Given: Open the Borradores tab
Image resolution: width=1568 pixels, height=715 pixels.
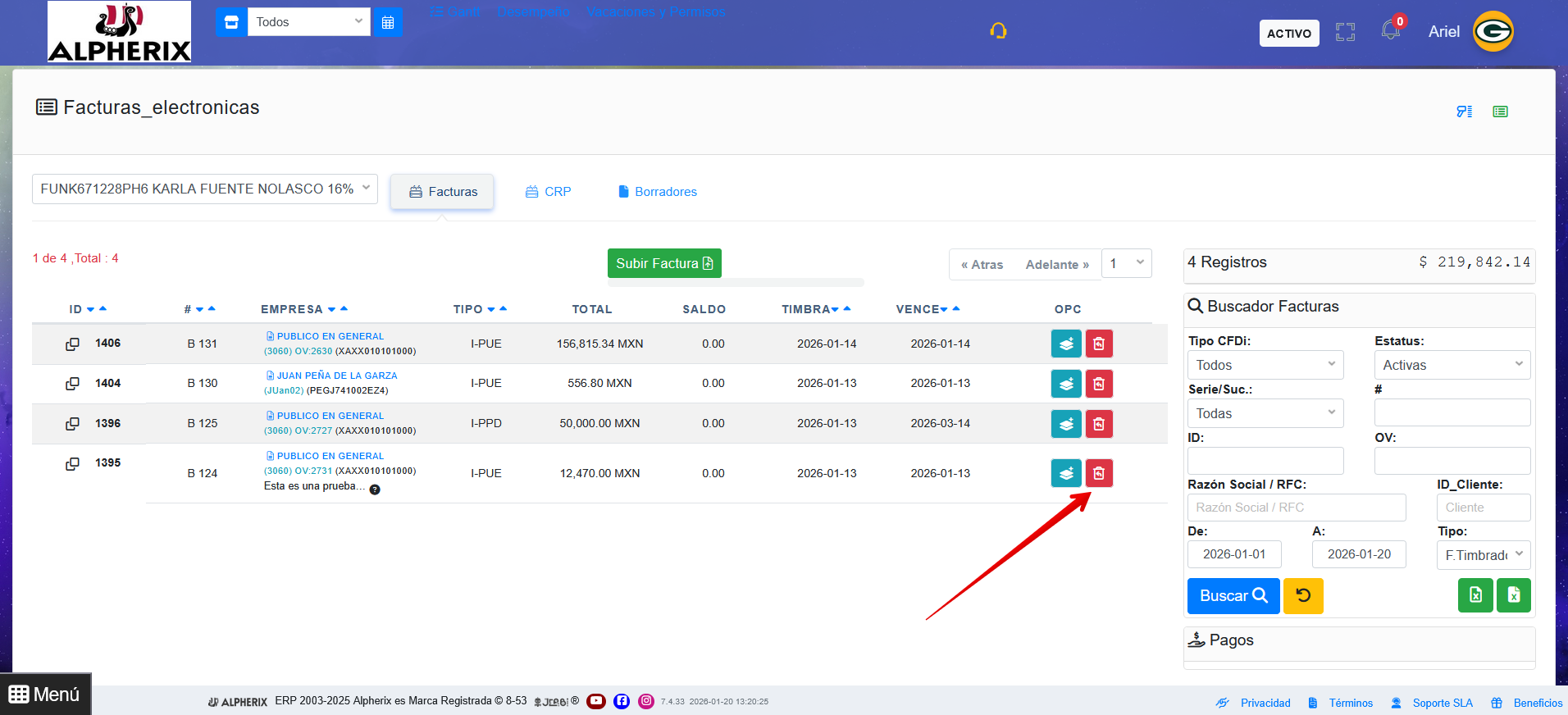Looking at the screenshot, I should click(x=658, y=192).
